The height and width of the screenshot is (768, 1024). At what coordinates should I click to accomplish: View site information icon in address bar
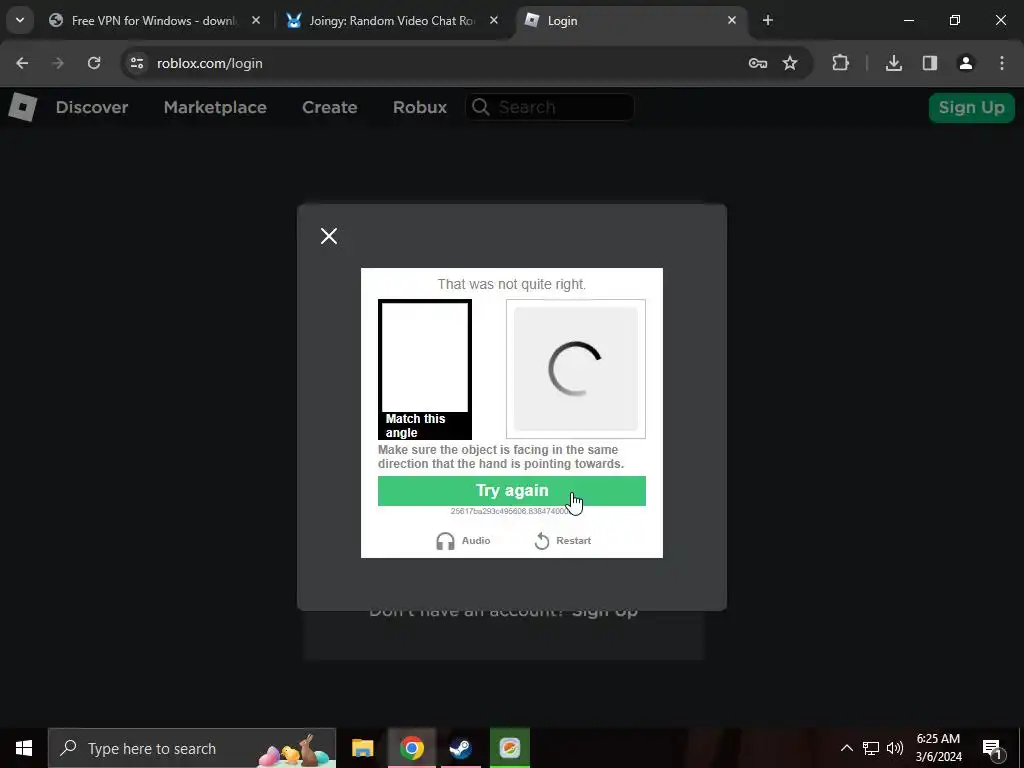pos(136,63)
